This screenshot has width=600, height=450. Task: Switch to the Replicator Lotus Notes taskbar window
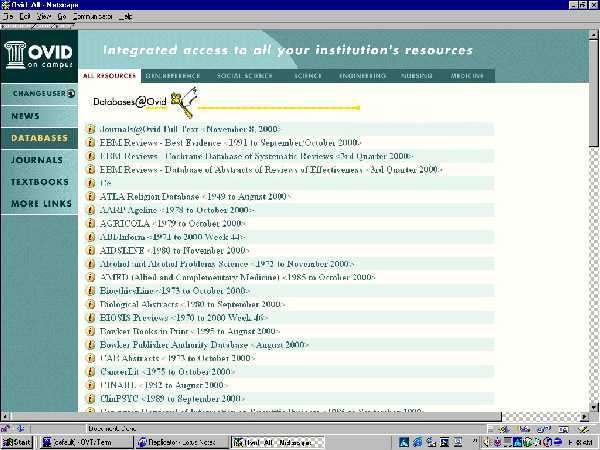click(x=181, y=442)
